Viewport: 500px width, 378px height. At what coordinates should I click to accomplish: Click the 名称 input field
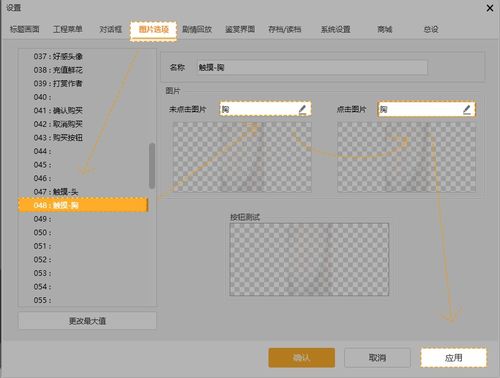(312, 67)
